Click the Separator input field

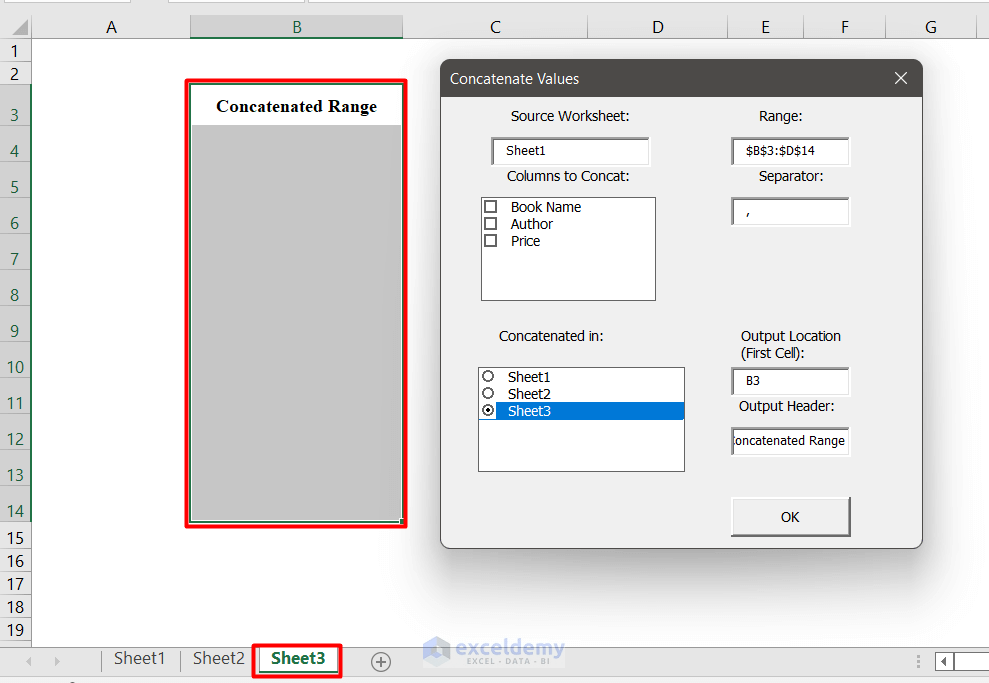point(790,211)
